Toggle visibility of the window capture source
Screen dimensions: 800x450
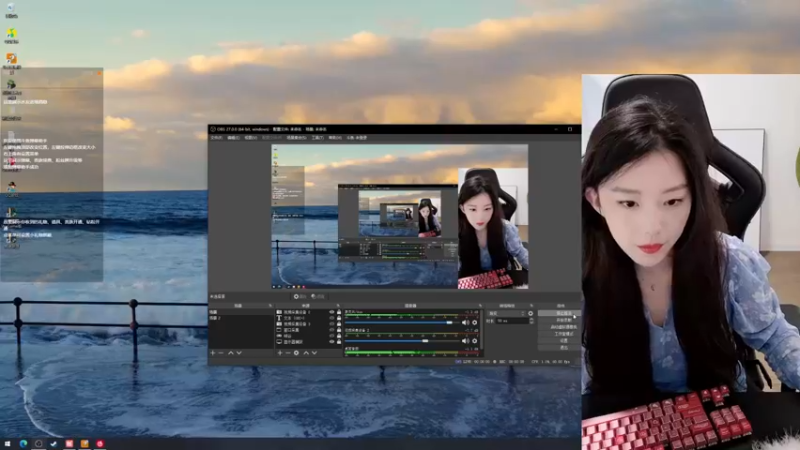(332, 330)
